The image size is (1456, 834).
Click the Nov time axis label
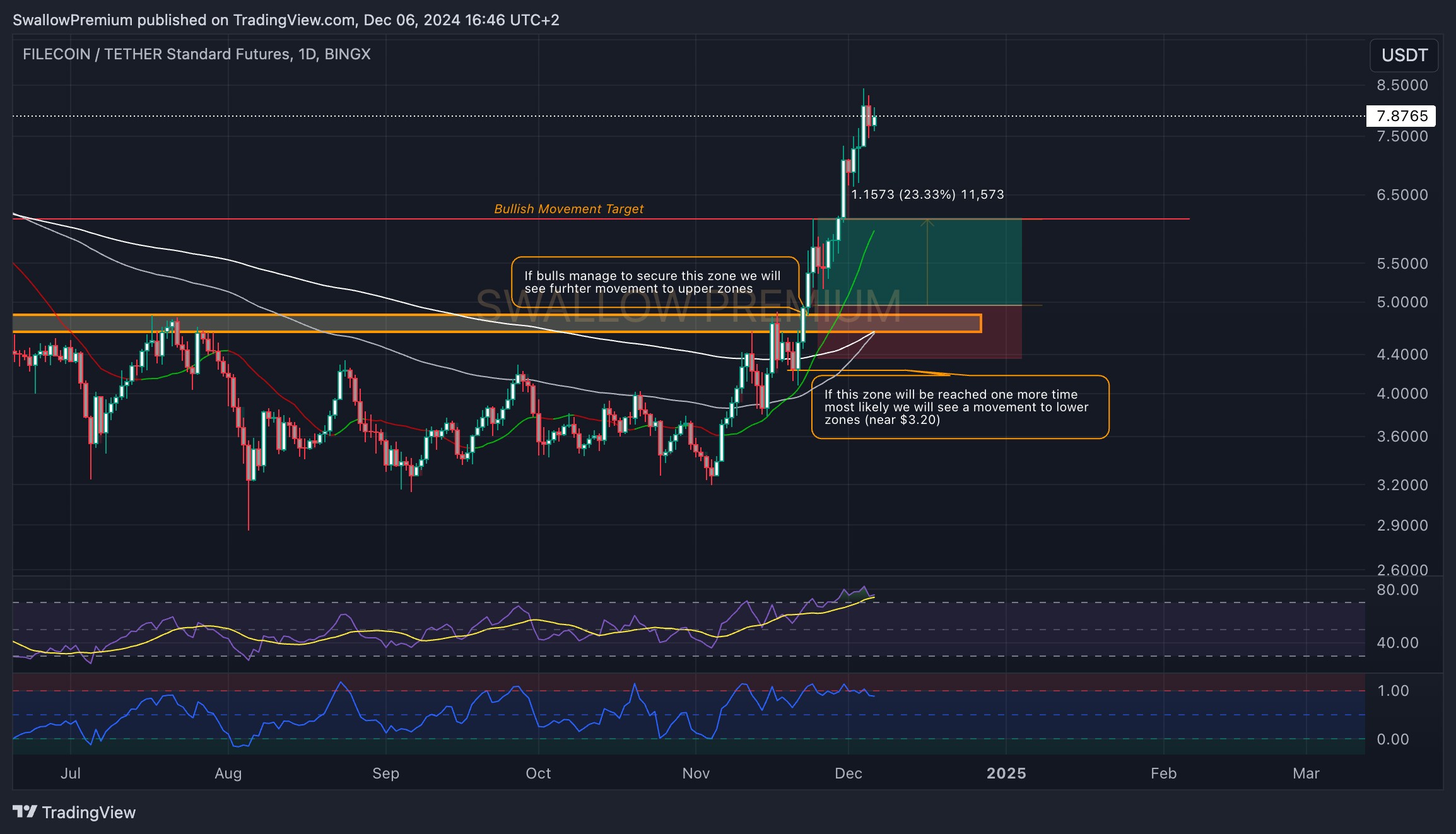[696, 773]
